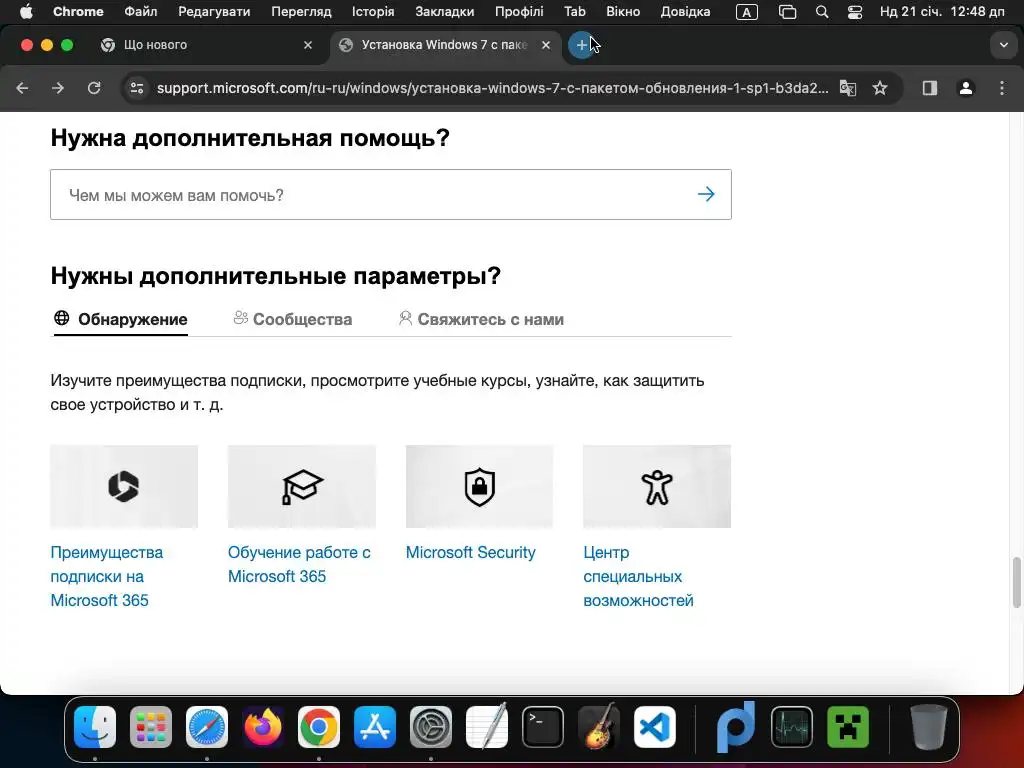
Task: Open 'Обучение работе с Microsoft 365' link
Action: [299, 564]
